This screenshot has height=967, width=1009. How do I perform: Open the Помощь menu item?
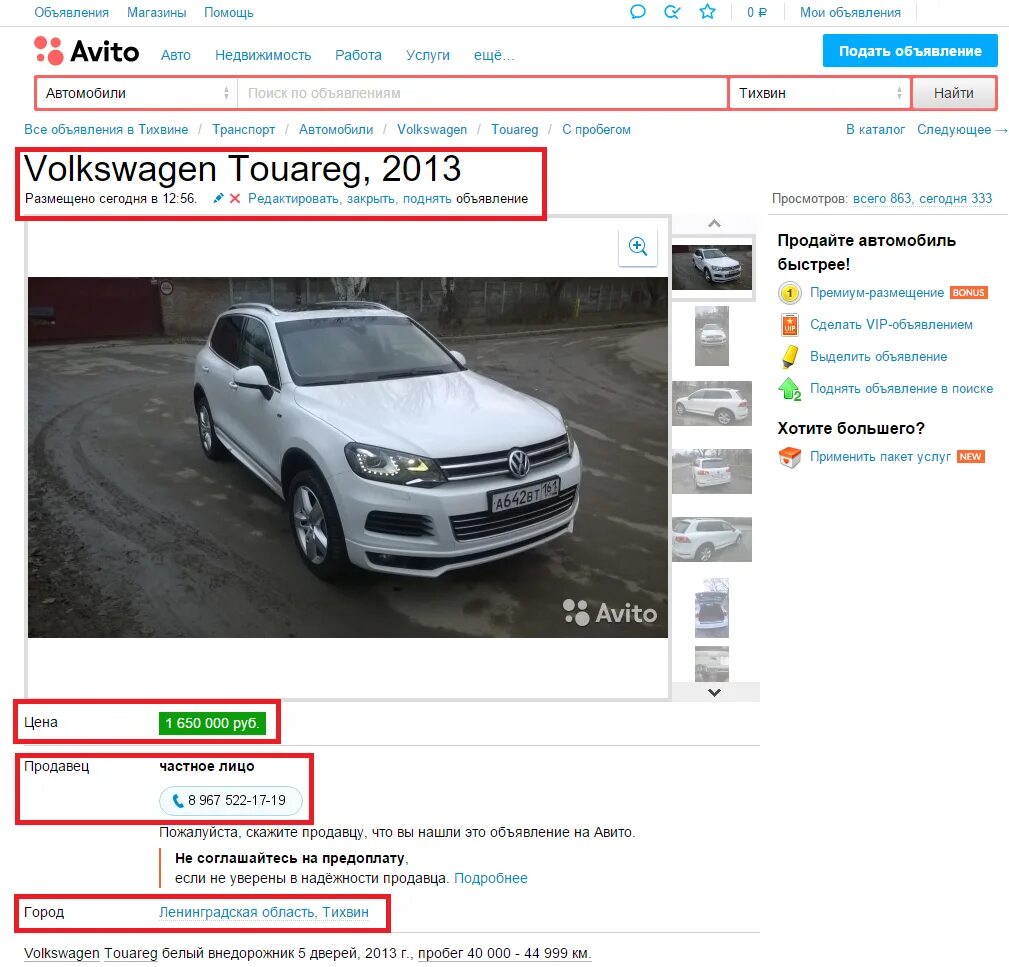(x=228, y=12)
